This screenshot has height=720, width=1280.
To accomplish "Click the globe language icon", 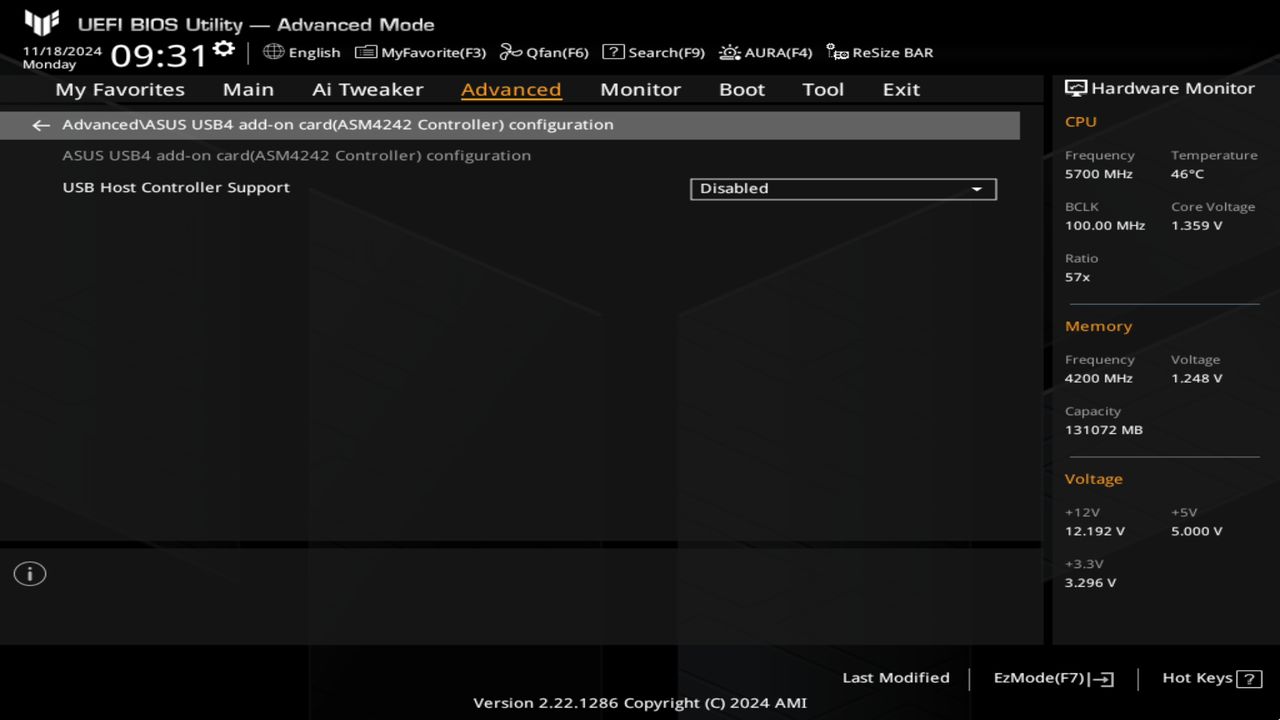I will pos(273,51).
